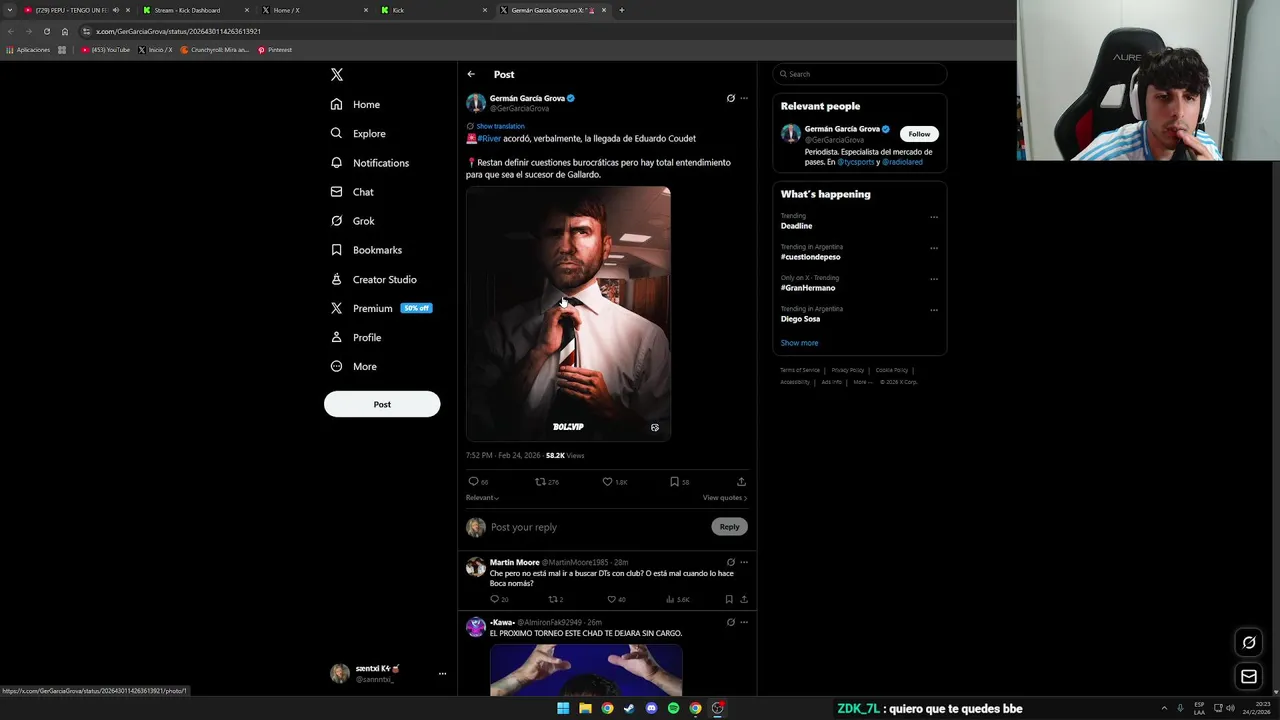Open the Coudet image in the post
This screenshot has width=1280, height=720.
tap(568, 313)
